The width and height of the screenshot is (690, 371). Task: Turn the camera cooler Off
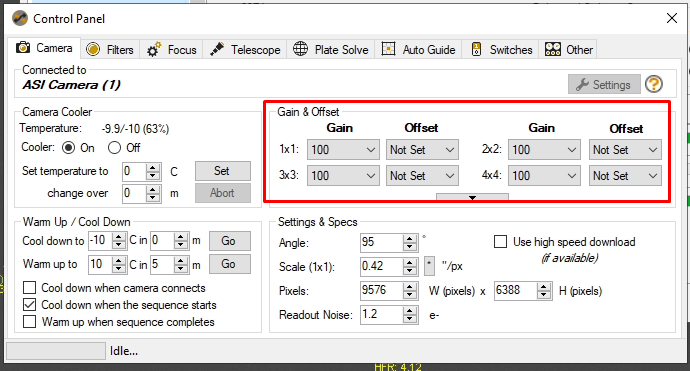pyautogui.click(x=114, y=147)
